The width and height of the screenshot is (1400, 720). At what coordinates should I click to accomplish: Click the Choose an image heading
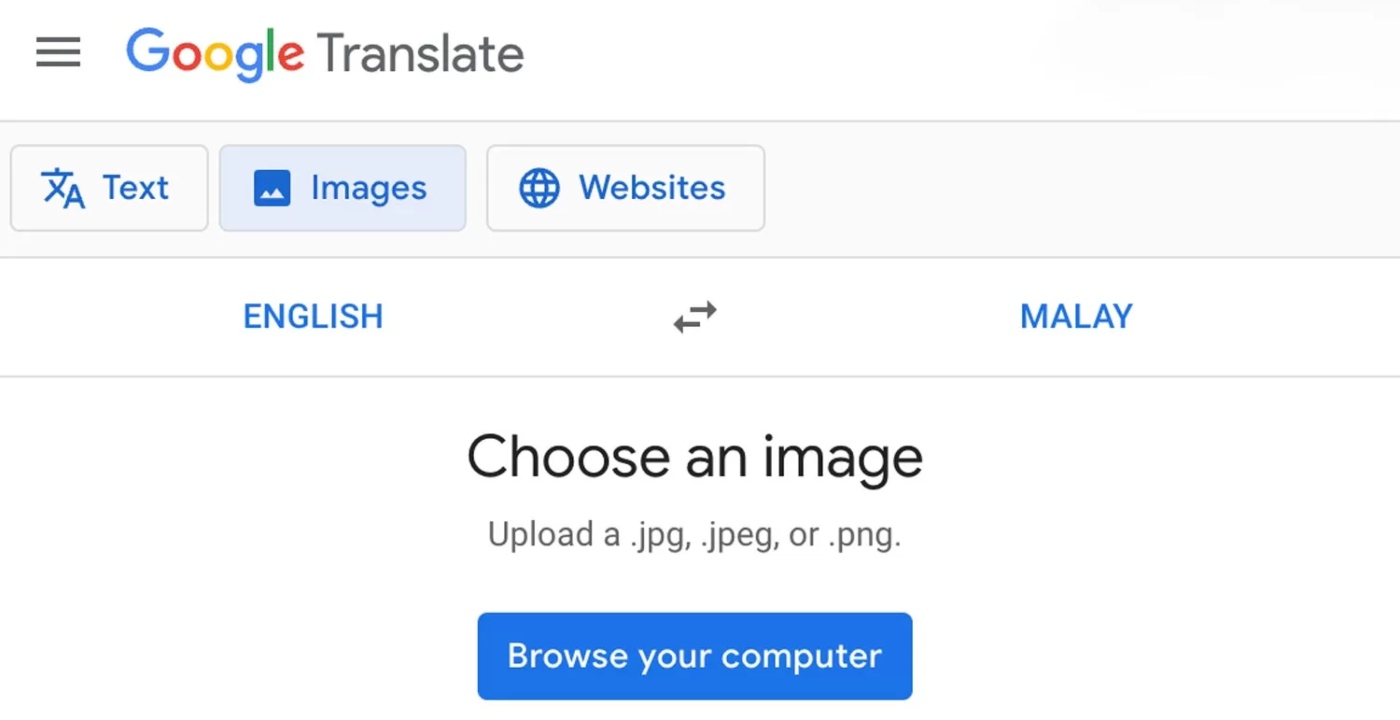point(694,457)
